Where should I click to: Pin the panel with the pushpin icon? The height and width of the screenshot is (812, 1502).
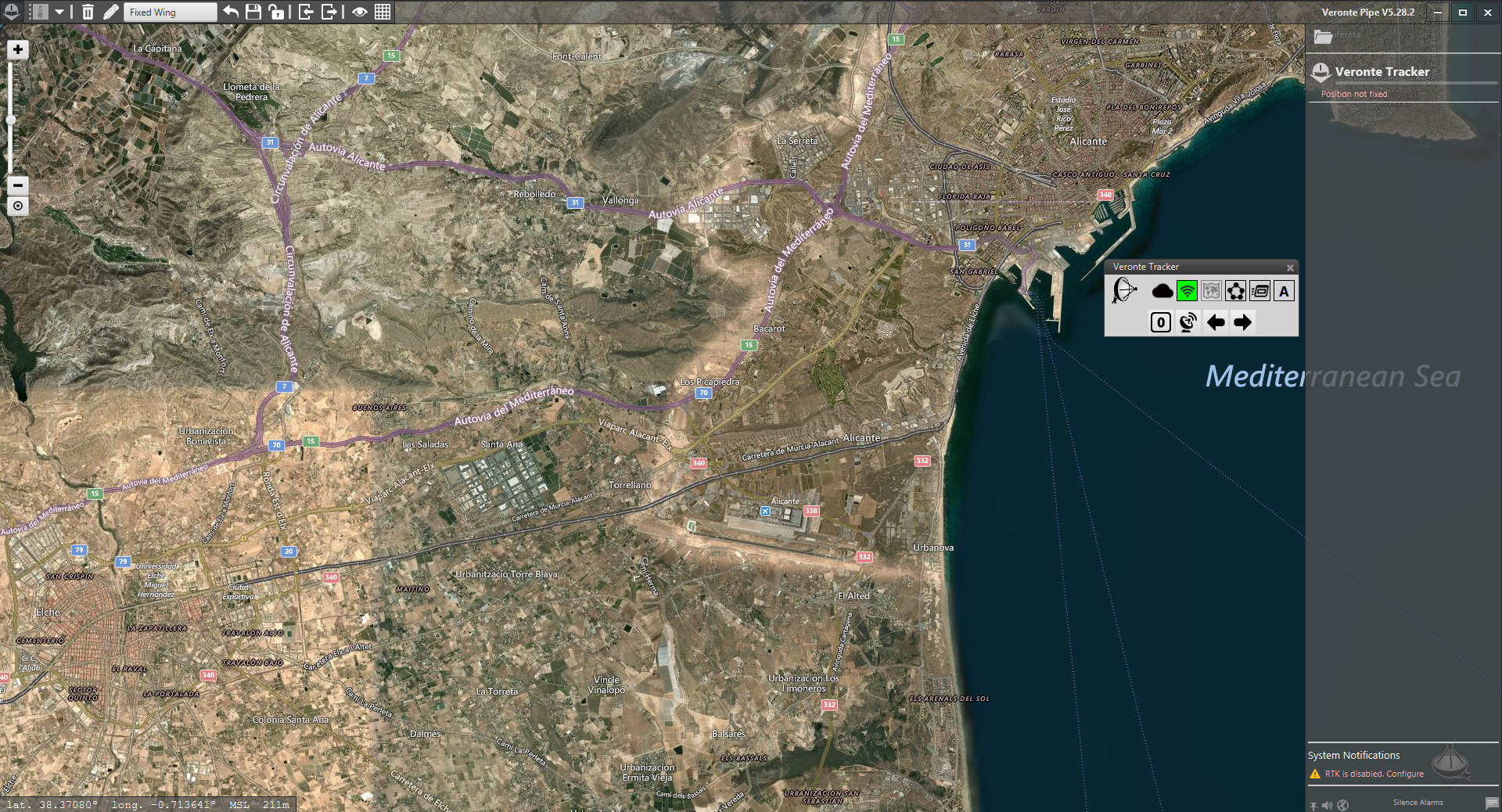(x=1313, y=805)
